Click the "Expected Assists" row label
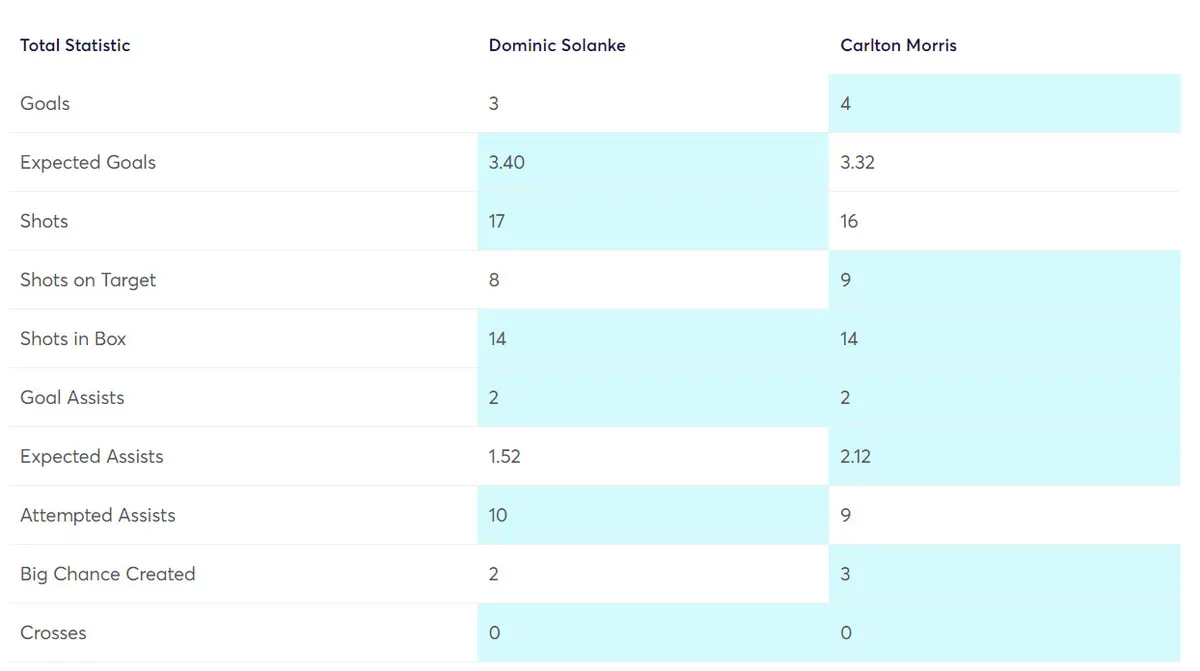The width and height of the screenshot is (1200, 671). (92, 457)
